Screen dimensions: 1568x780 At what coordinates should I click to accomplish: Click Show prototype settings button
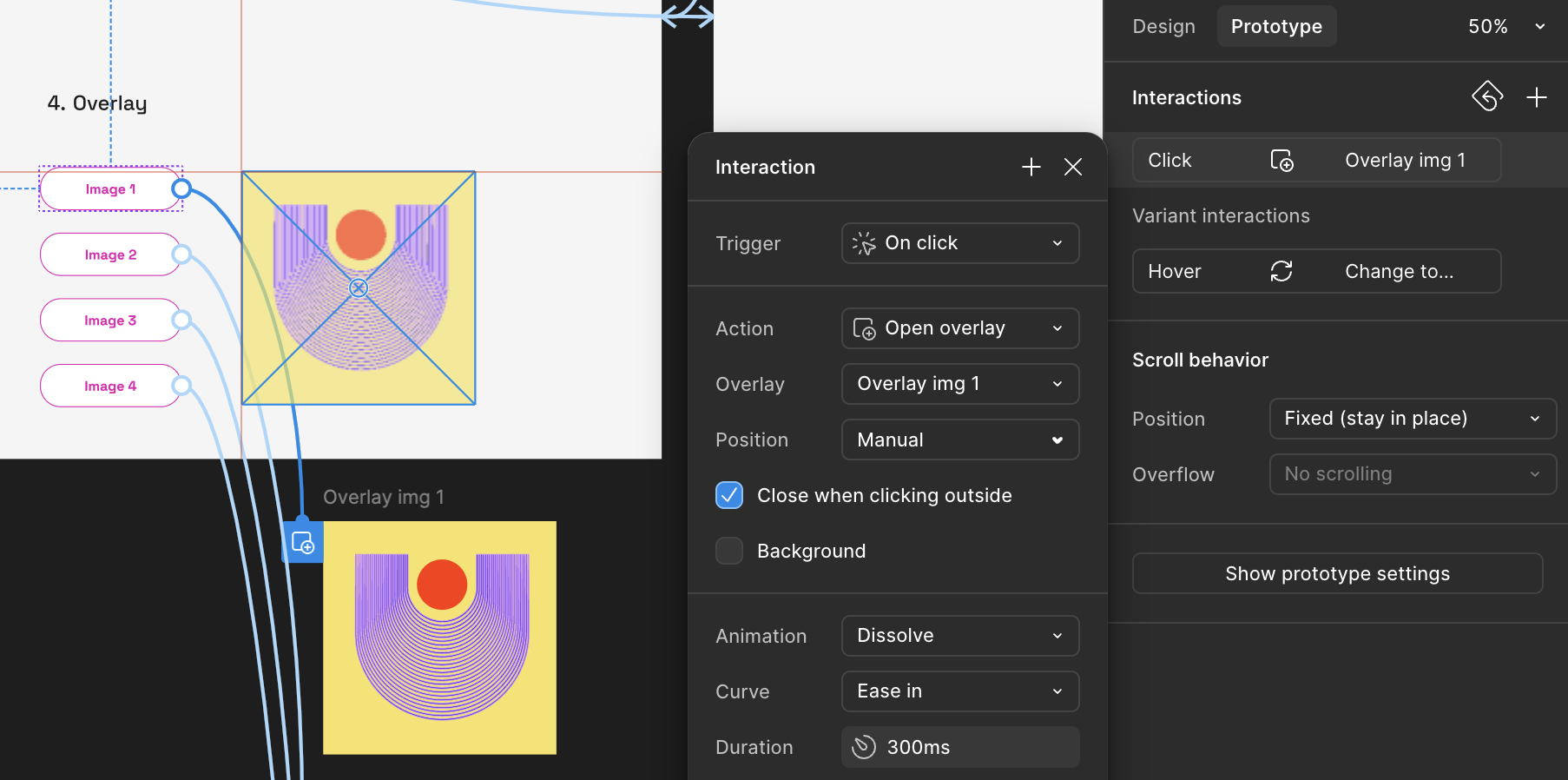1337,573
